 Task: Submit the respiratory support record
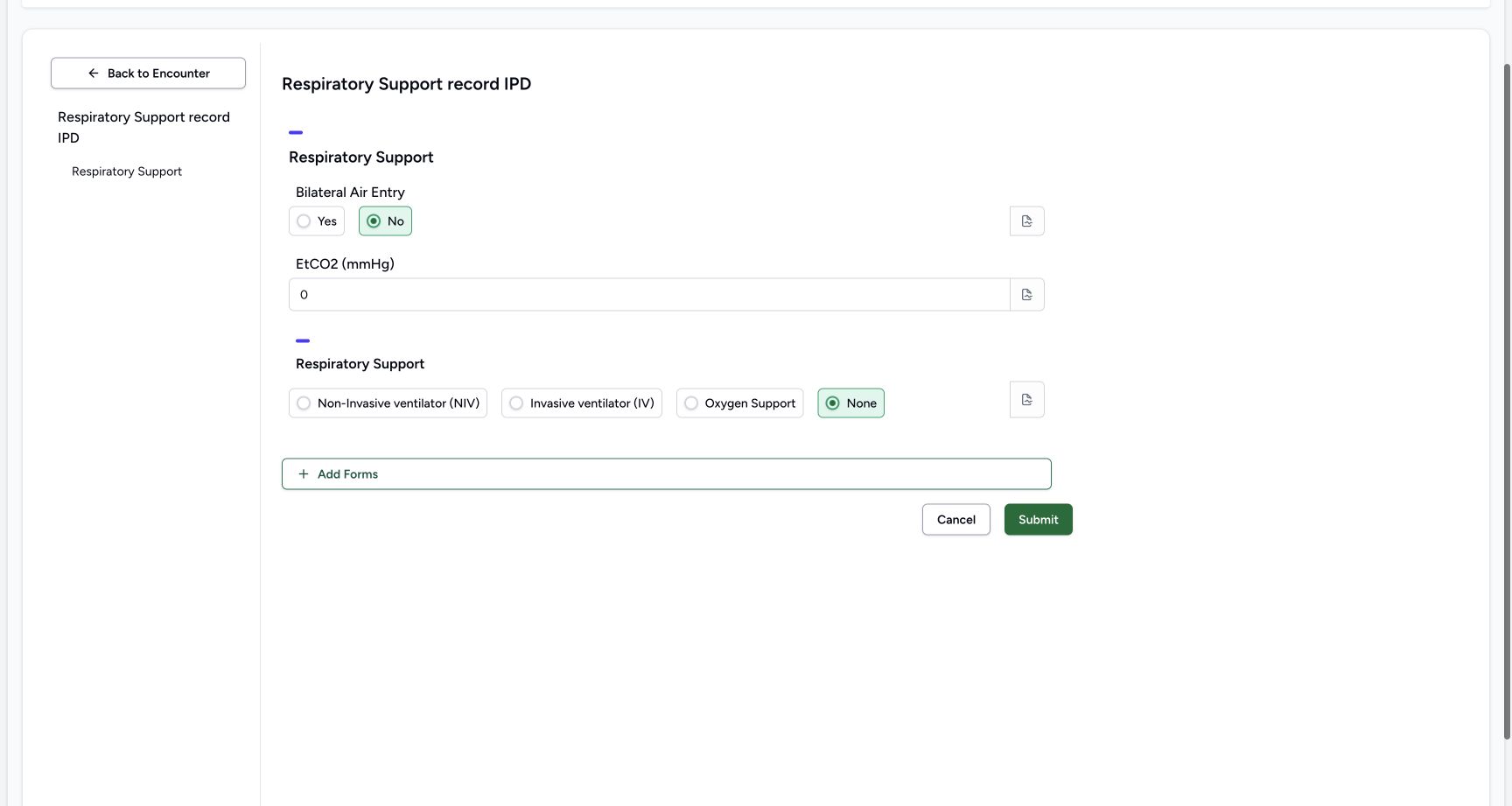[1039, 520]
